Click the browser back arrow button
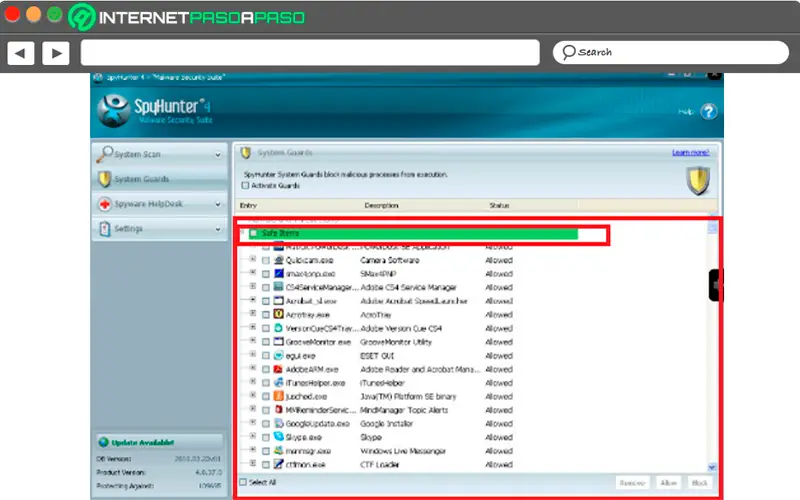Screen dimensions: 800x500 (x=20, y=53)
